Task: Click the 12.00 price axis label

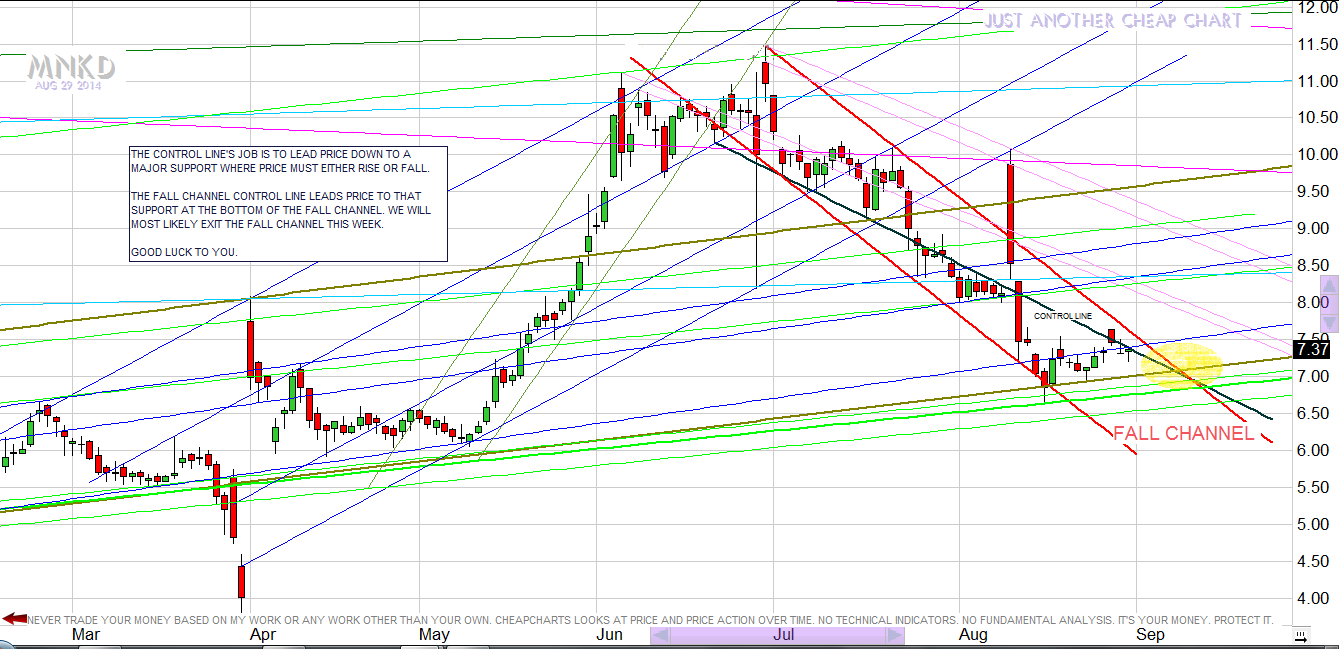Action: (x=1310, y=8)
